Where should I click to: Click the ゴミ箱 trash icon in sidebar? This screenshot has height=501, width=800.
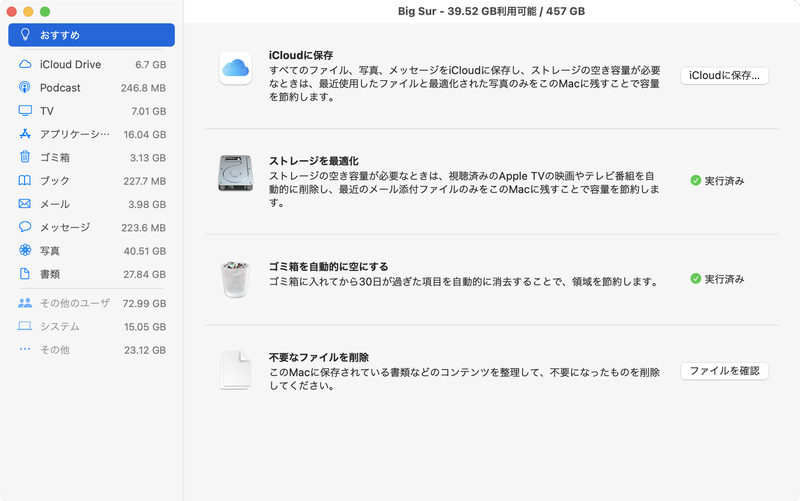tap(24, 157)
